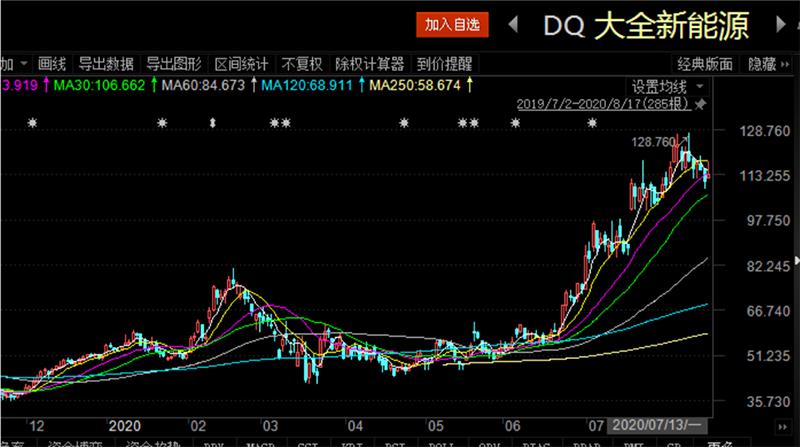Screen dimensions: 800x448
Task: Hide the panel with 隐藏 button
Action: point(762,64)
